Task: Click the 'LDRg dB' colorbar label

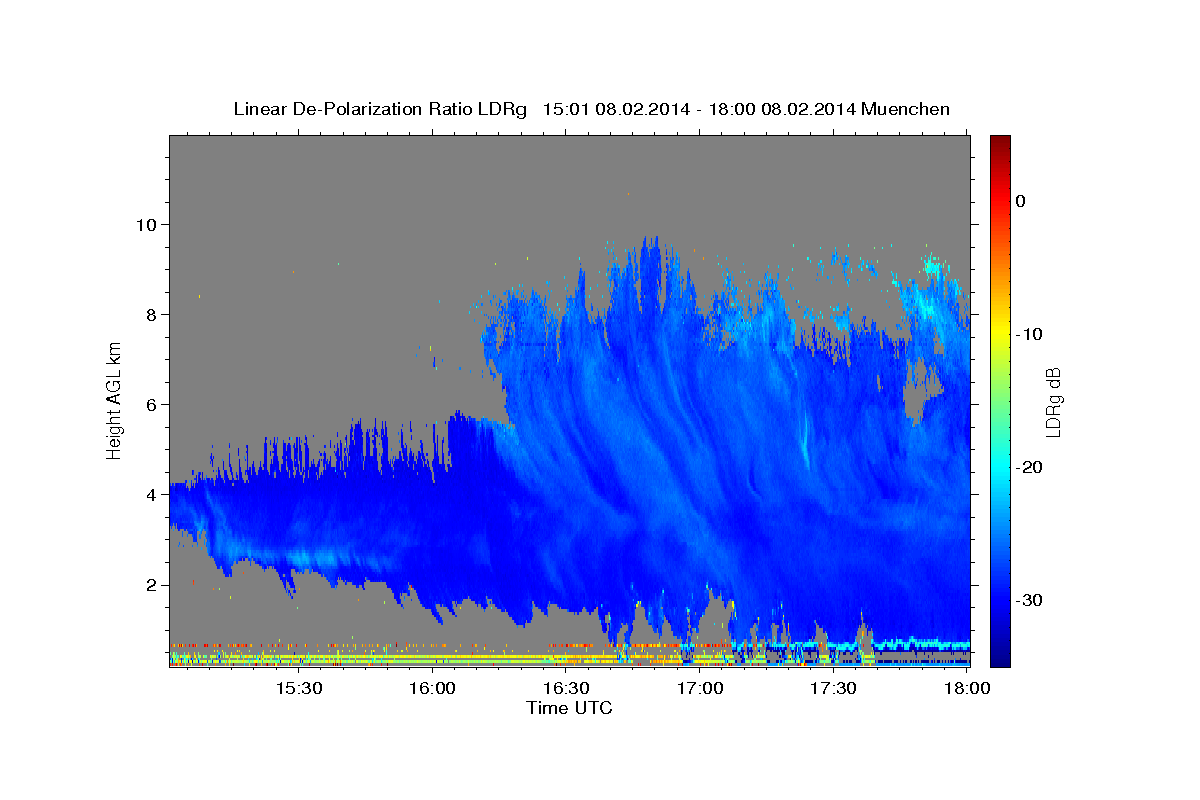Action: [x=1053, y=402]
